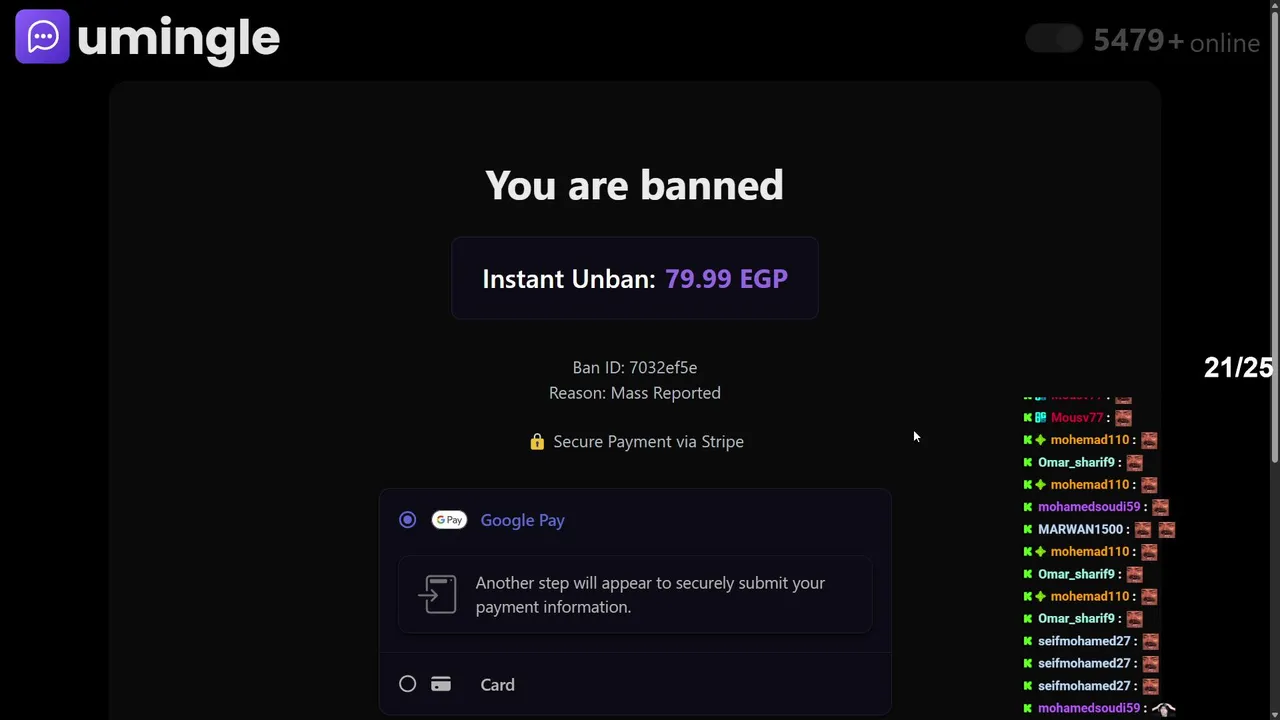The width and height of the screenshot is (1280, 720).
Task: Click the Mousv77 username in chat
Action: 1076,418
